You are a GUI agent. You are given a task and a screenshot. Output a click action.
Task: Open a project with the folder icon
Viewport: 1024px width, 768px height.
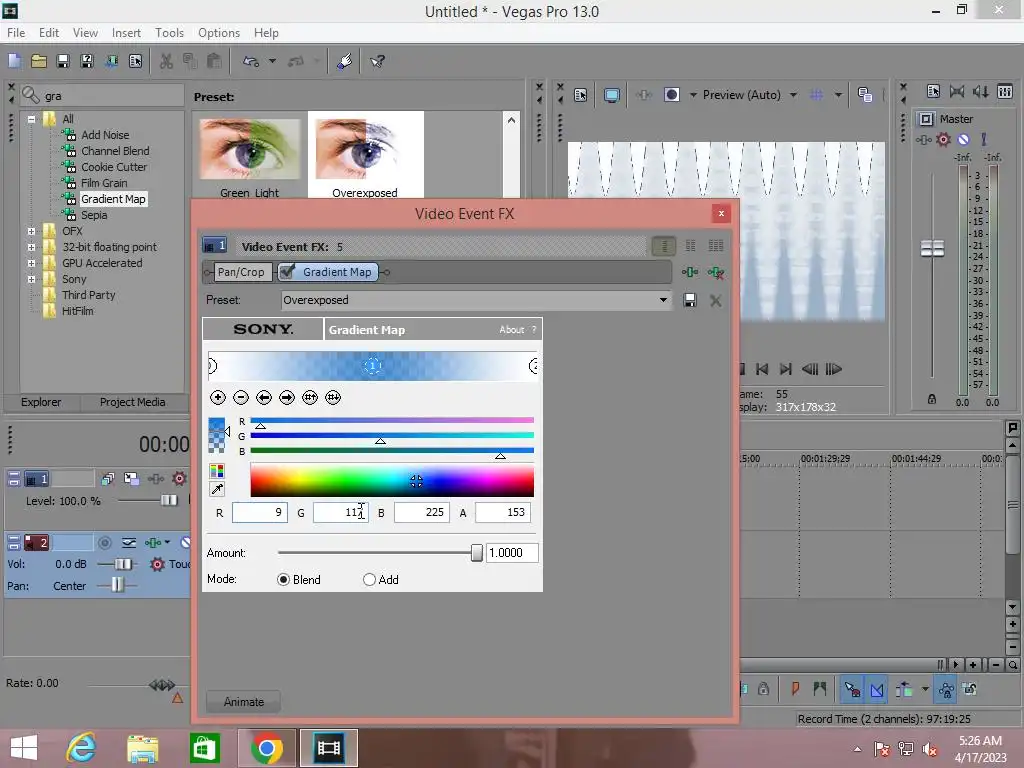(39, 61)
